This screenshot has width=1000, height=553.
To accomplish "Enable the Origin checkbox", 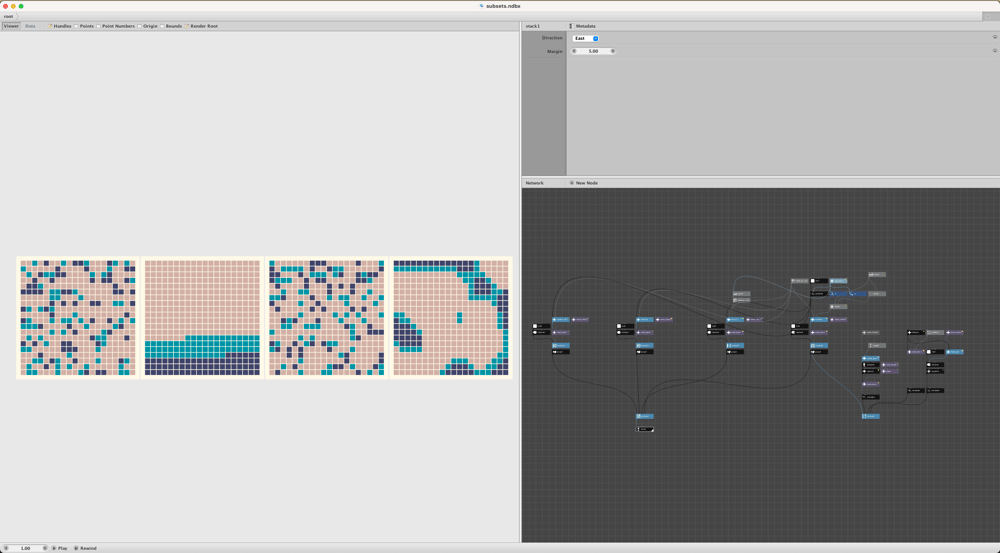I will point(140,26).
